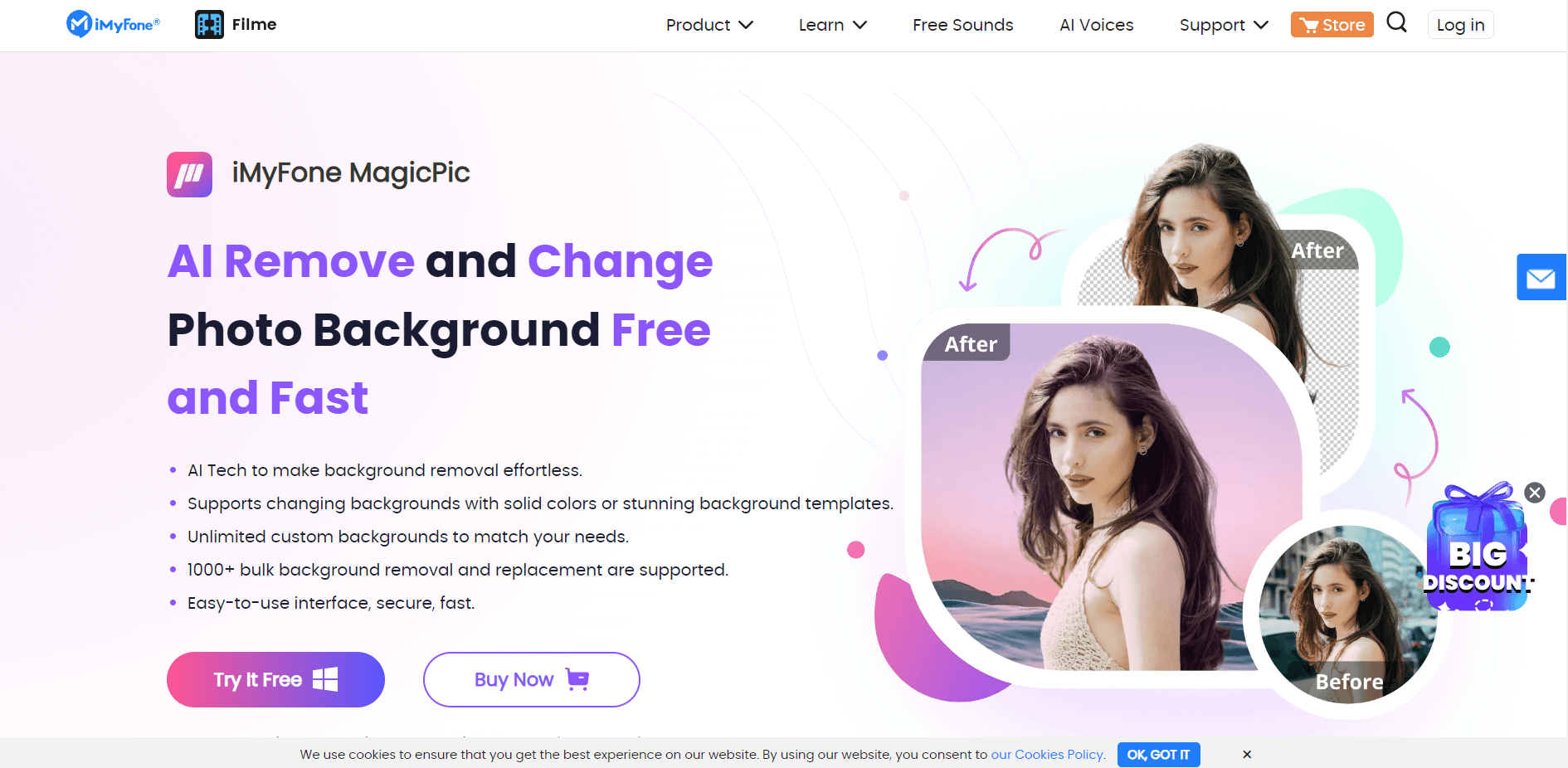Expand the Support dropdown menu
This screenshot has height=768, width=1568.
coord(1224,25)
